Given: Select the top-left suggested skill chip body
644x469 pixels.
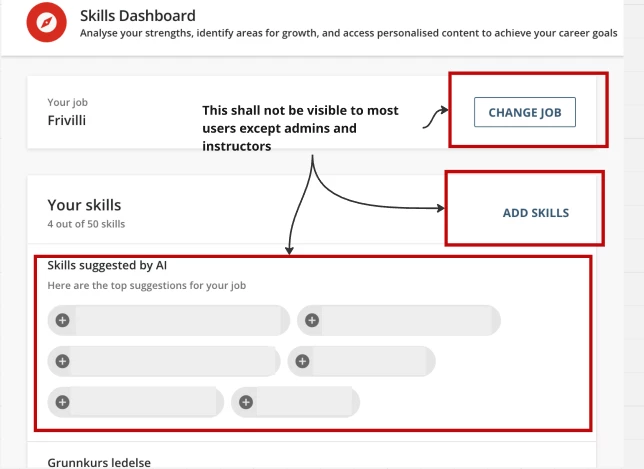Looking at the screenshot, I should point(178,320).
